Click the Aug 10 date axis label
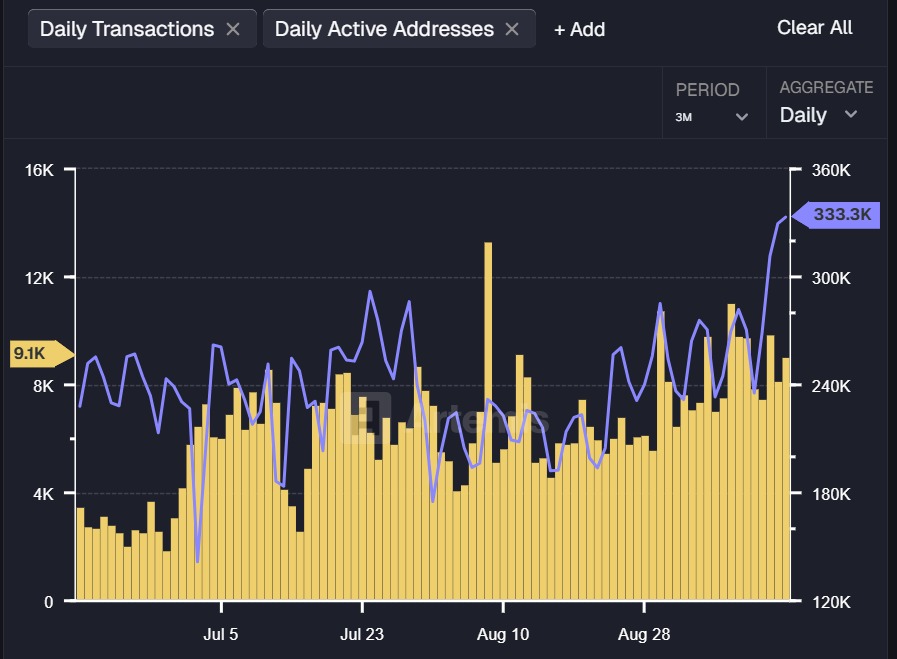 pyautogui.click(x=503, y=634)
